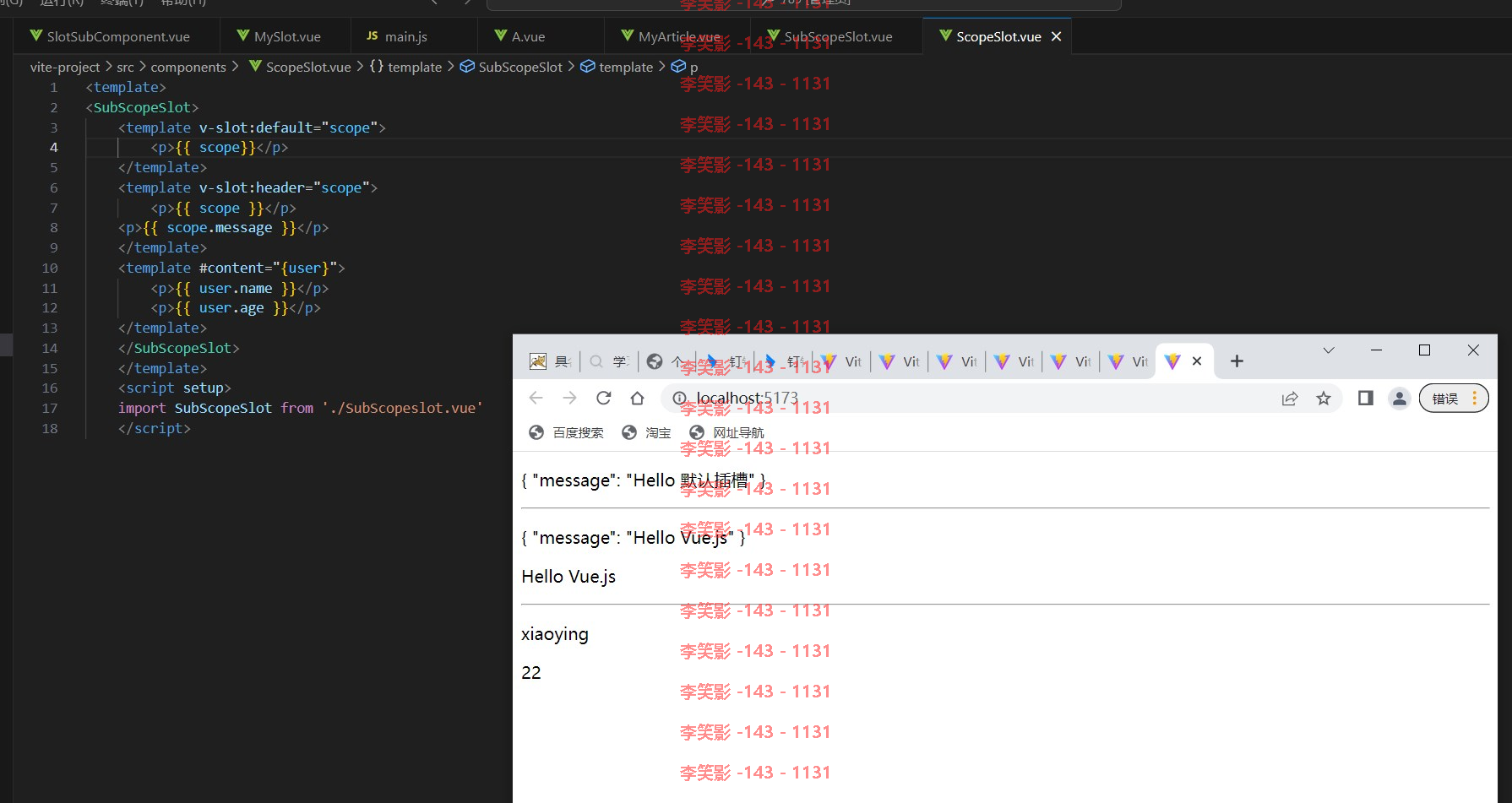Click 'xiaoying' text in browser page
This screenshot has height=803, width=1512.
pyautogui.click(x=555, y=634)
